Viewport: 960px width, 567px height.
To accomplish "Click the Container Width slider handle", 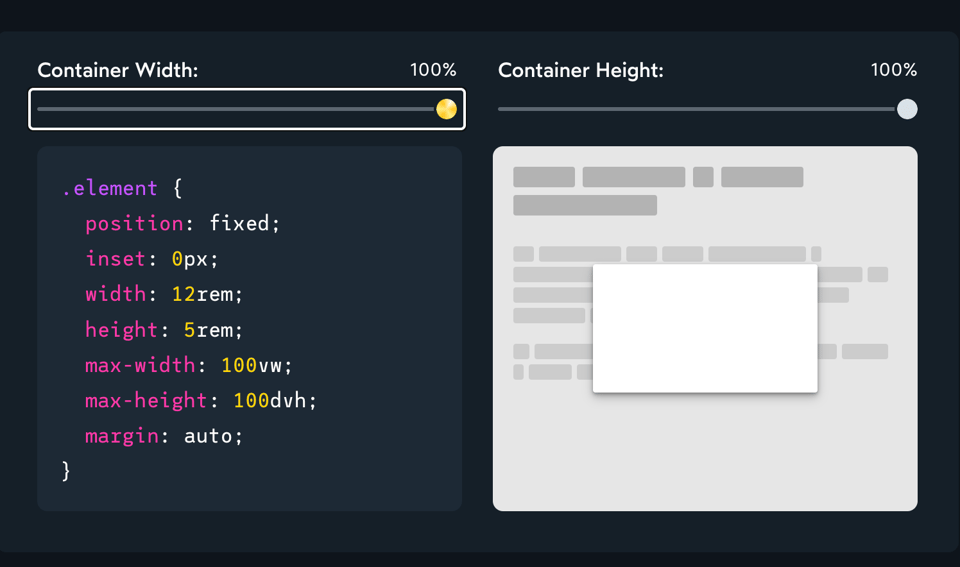I will pyautogui.click(x=446, y=109).
